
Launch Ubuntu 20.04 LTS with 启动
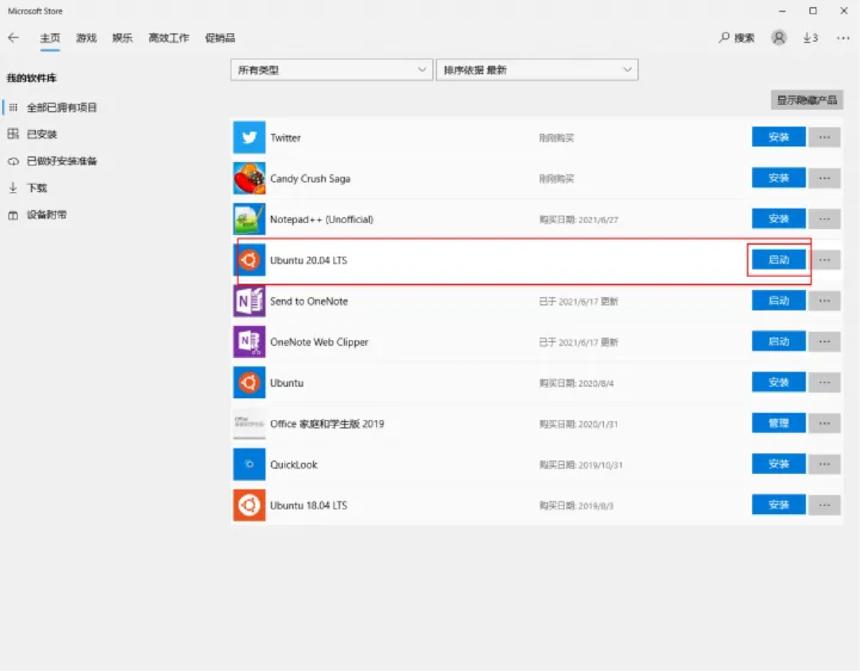(778, 259)
